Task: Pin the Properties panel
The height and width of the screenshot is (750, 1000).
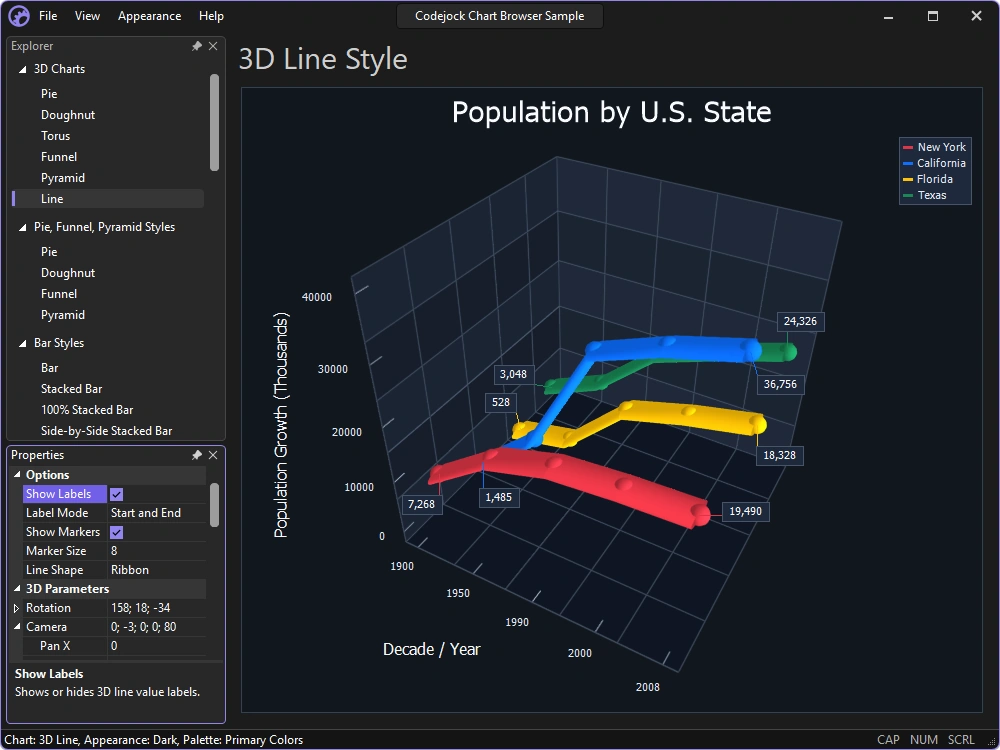Action: pos(196,455)
